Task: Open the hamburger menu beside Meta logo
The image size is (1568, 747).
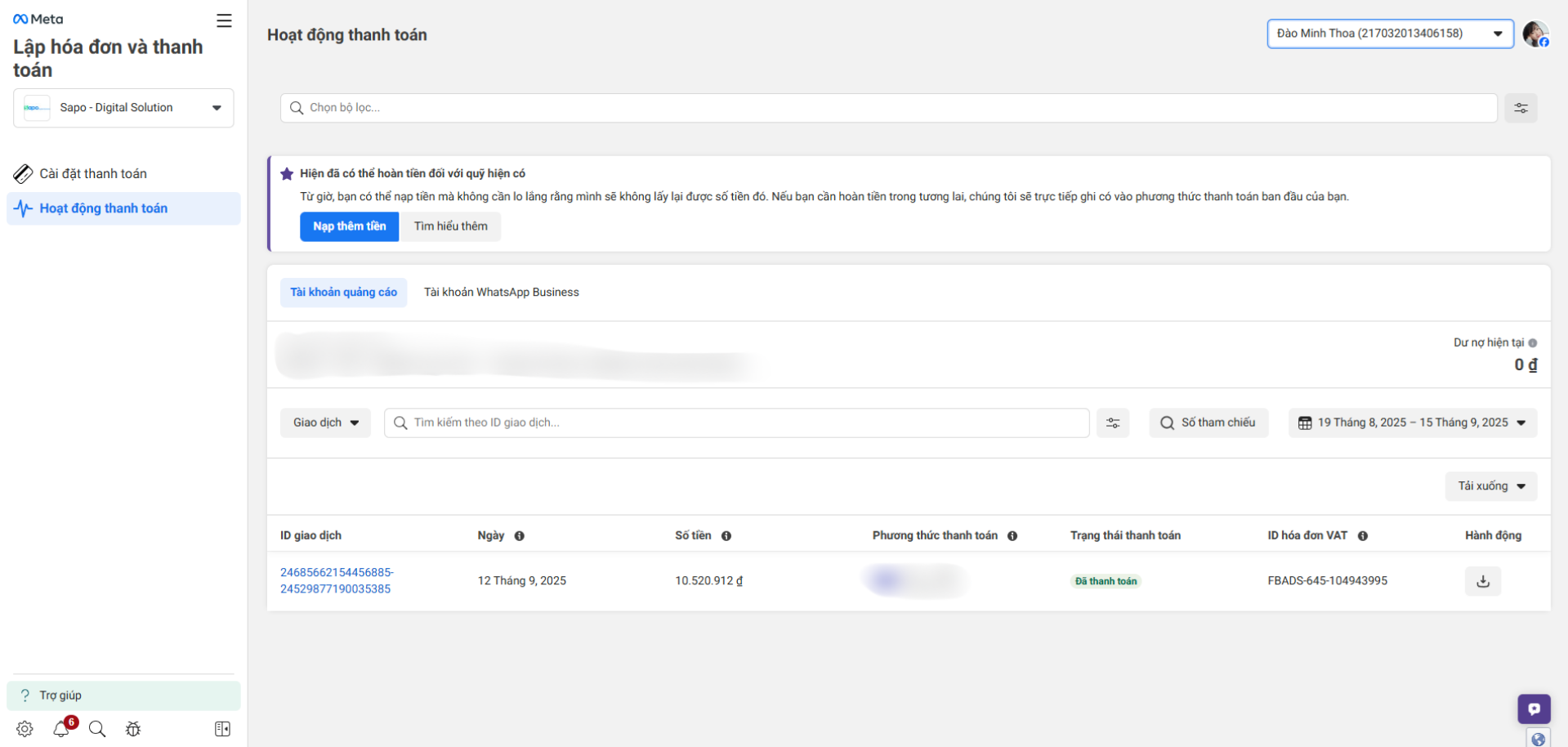Action: 224,20
